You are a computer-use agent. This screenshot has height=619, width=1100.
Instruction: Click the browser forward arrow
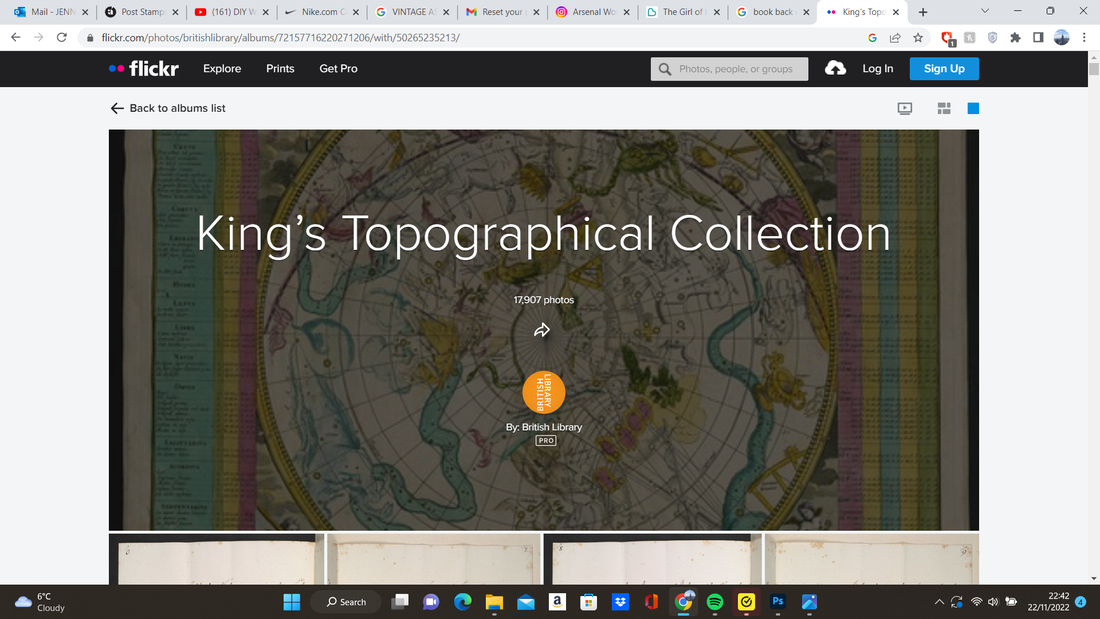pyautogui.click(x=39, y=37)
